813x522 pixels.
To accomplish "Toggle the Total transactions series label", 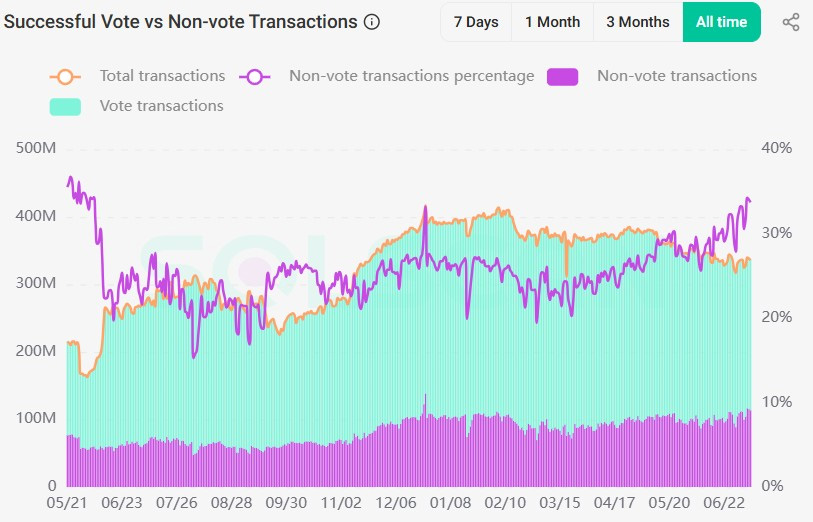I will [x=162, y=76].
